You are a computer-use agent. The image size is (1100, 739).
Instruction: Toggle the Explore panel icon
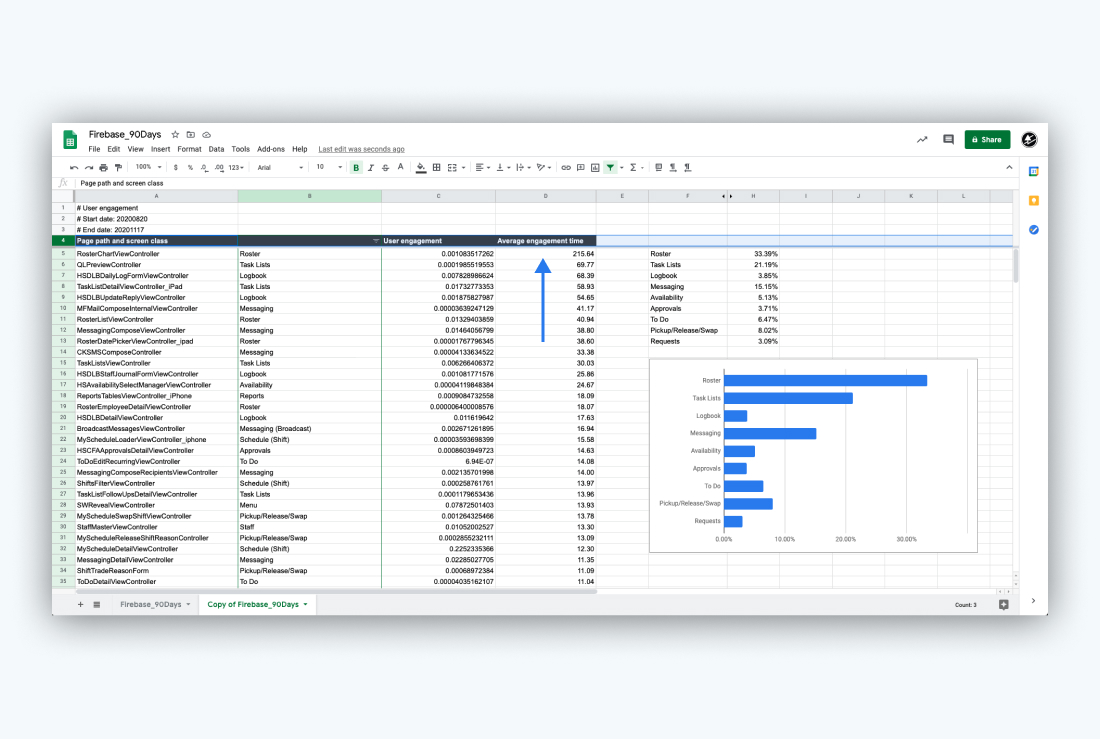coord(1004,604)
